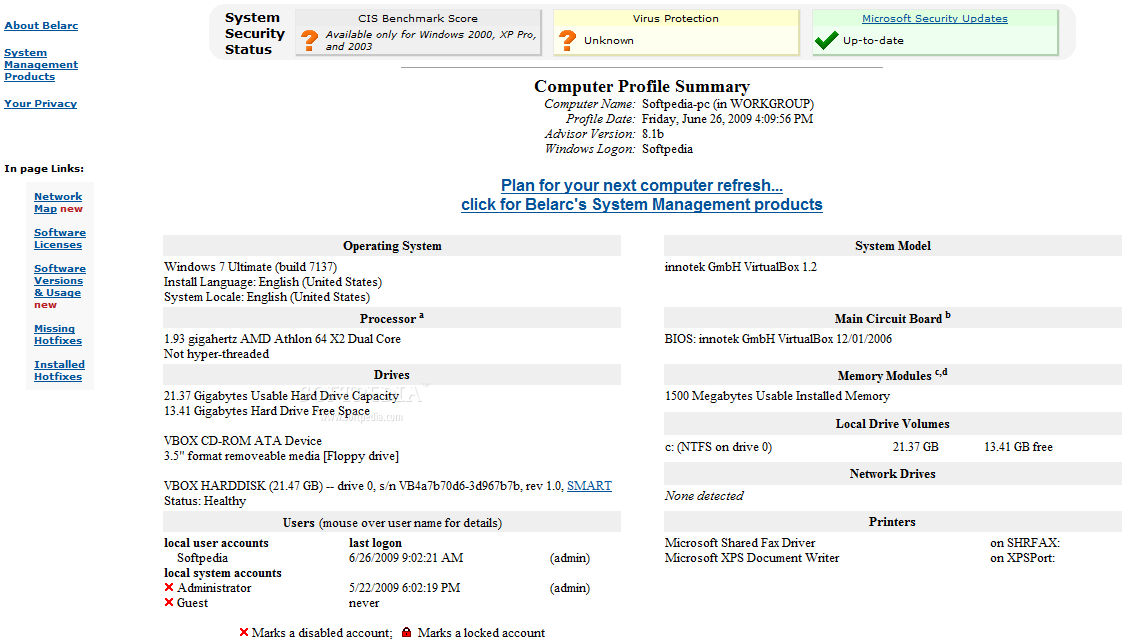Click red X icon beside Guest account
Screen dimensions: 1122x642
point(169,603)
